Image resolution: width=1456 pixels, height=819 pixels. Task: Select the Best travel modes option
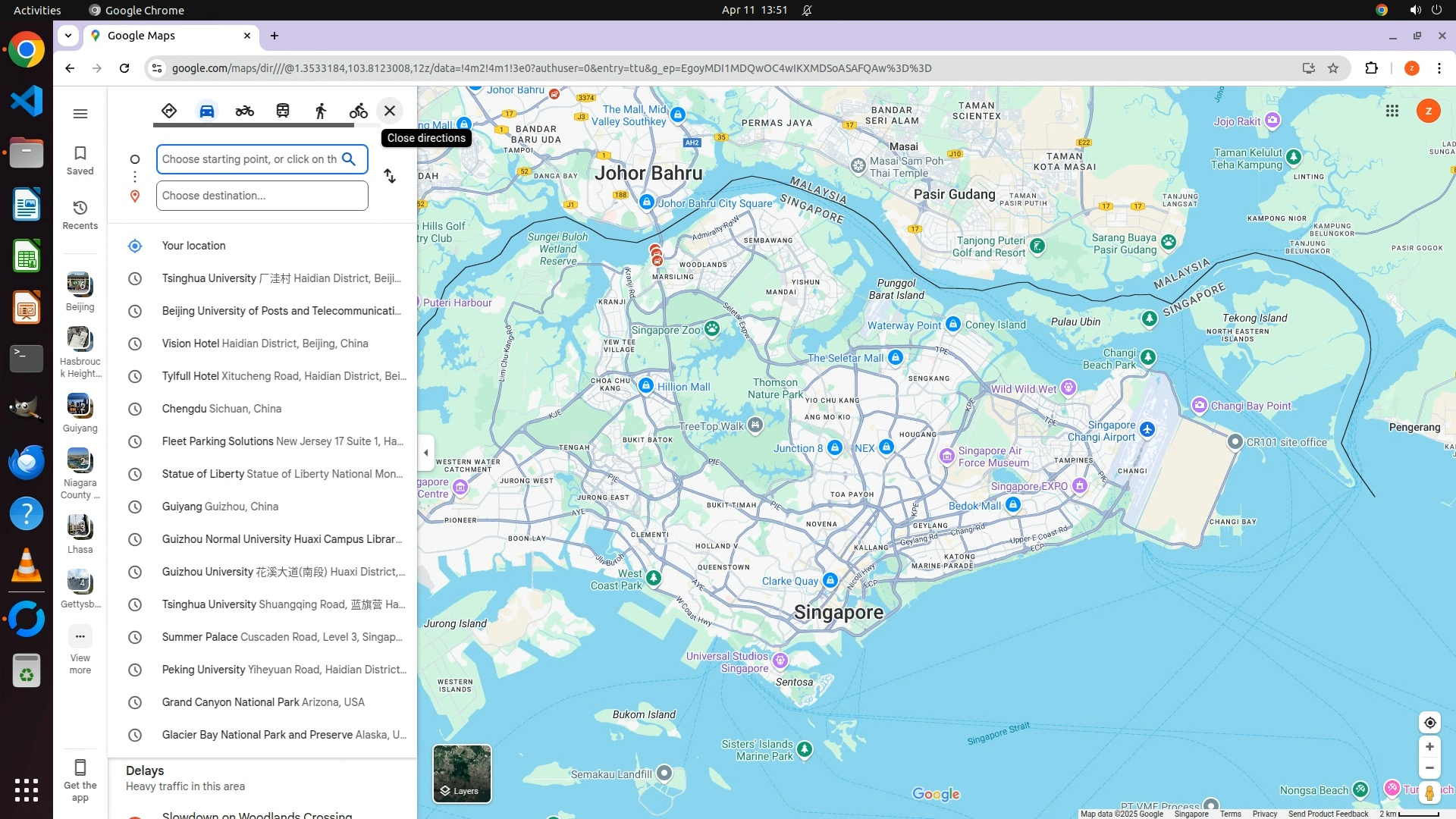(x=169, y=111)
